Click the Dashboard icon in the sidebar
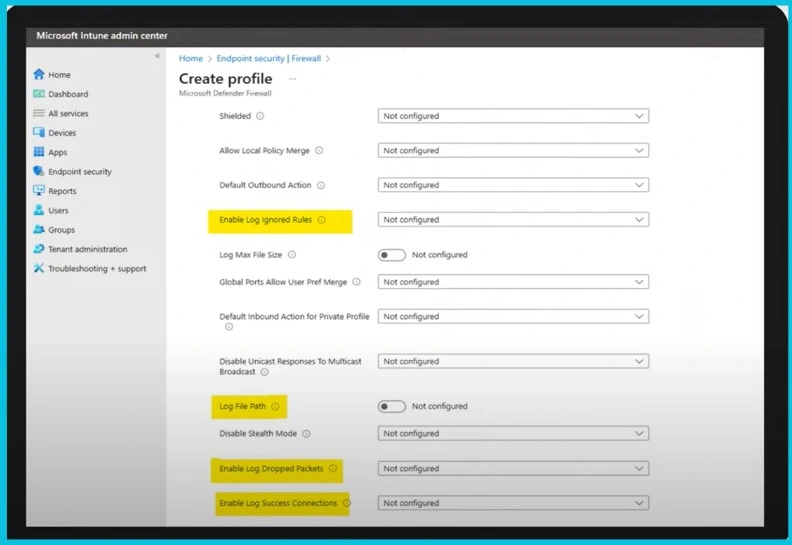Viewport: 792px width, 545px height. (x=39, y=94)
